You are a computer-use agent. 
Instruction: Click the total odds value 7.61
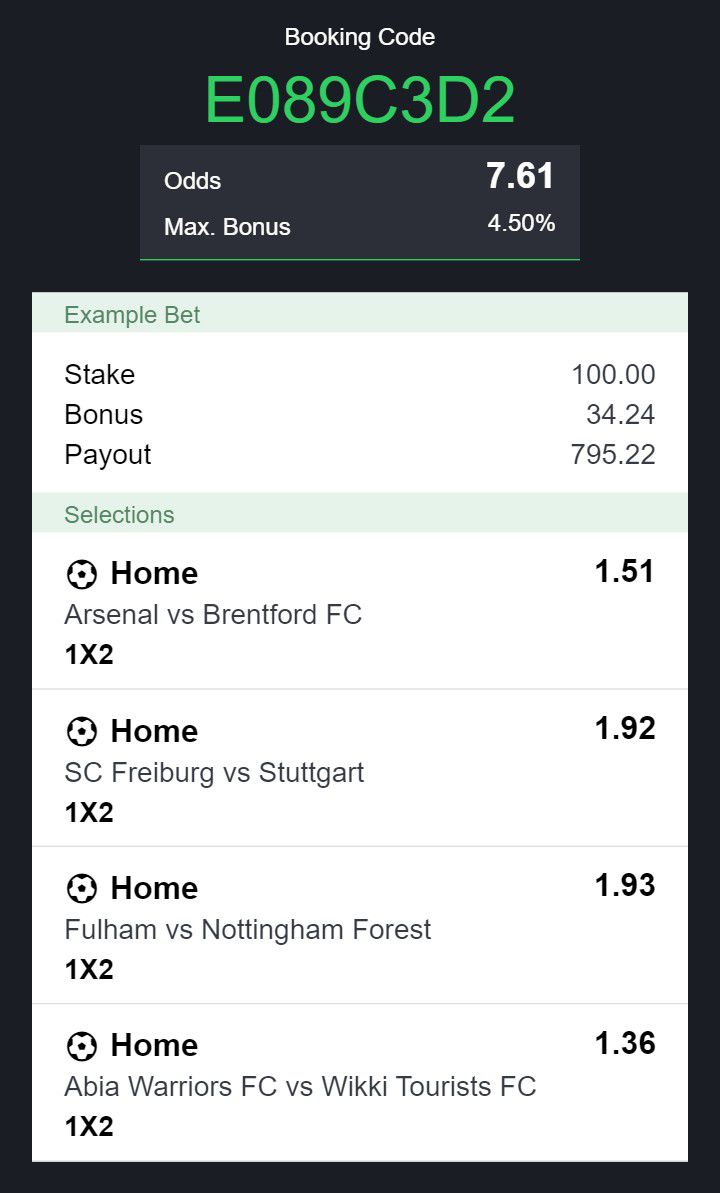(520, 176)
